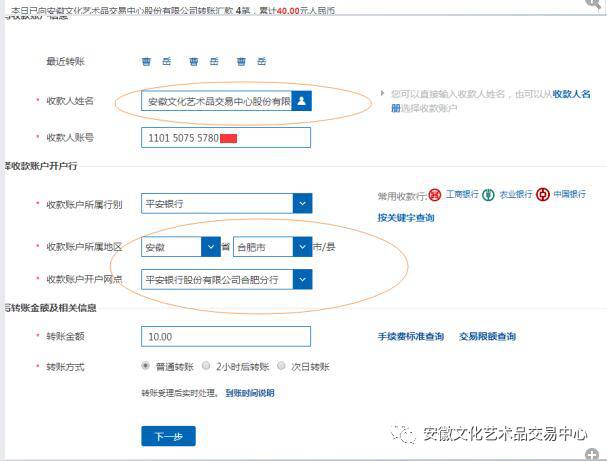This screenshot has height=461, width=607.
Task: Expand the 合肥市 city dropdown
Action: pyautogui.click(x=302, y=247)
